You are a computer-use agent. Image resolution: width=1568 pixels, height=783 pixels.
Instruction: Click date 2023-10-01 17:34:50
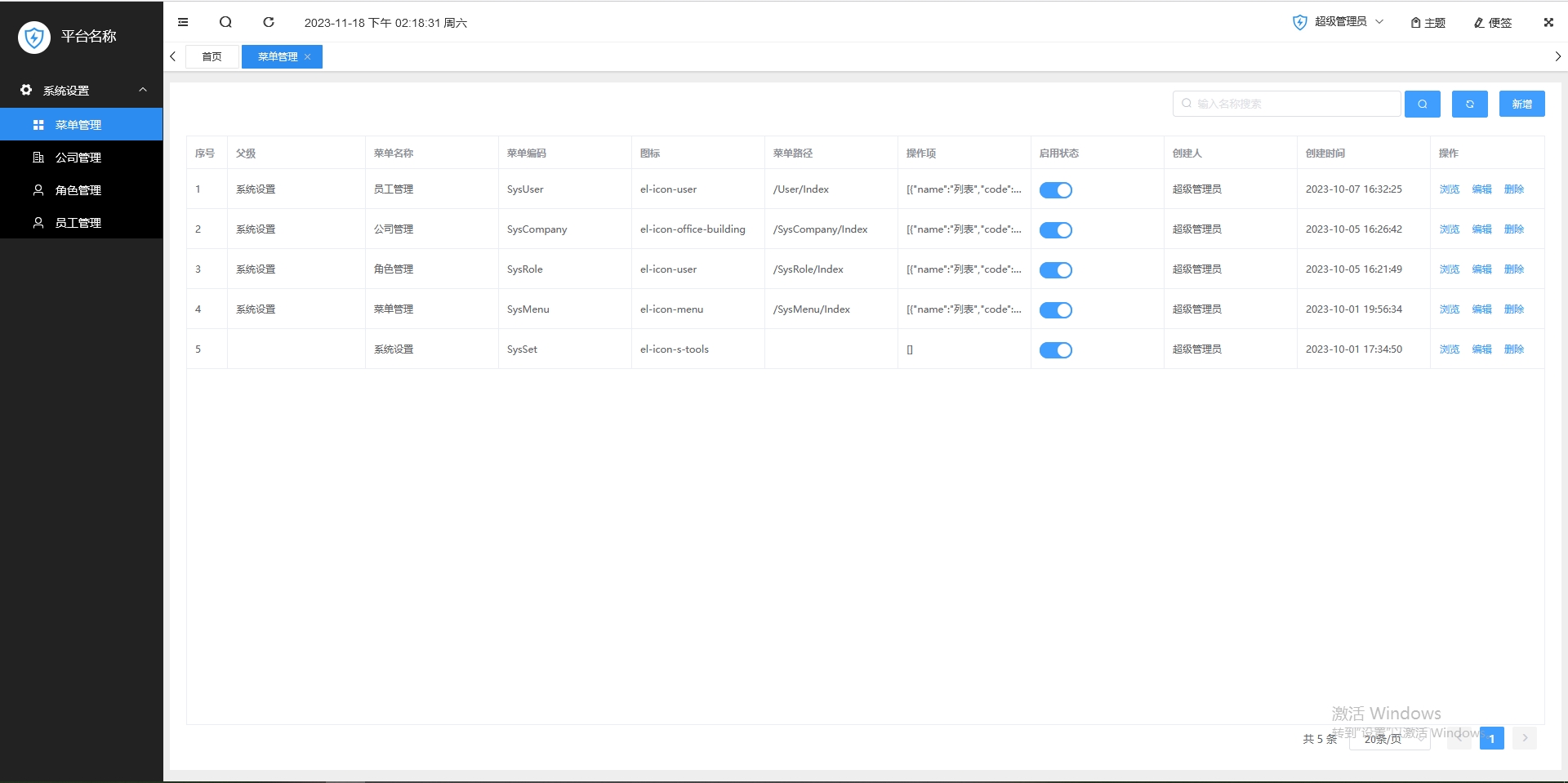[1354, 349]
